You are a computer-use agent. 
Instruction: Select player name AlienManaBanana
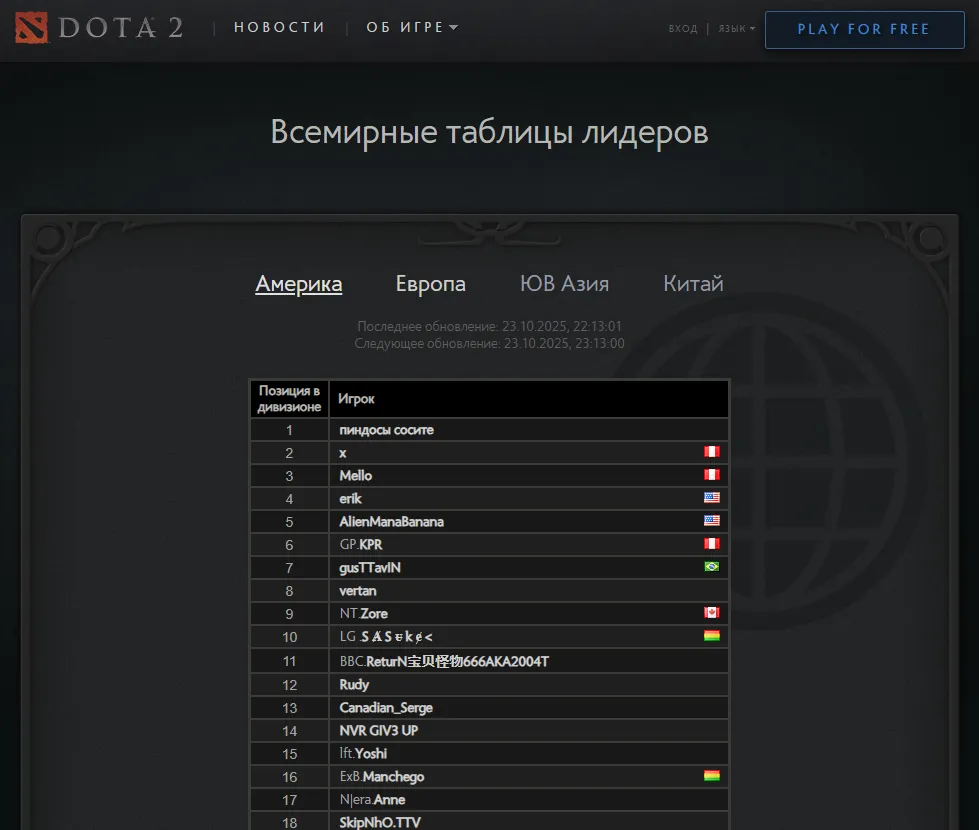point(391,522)
